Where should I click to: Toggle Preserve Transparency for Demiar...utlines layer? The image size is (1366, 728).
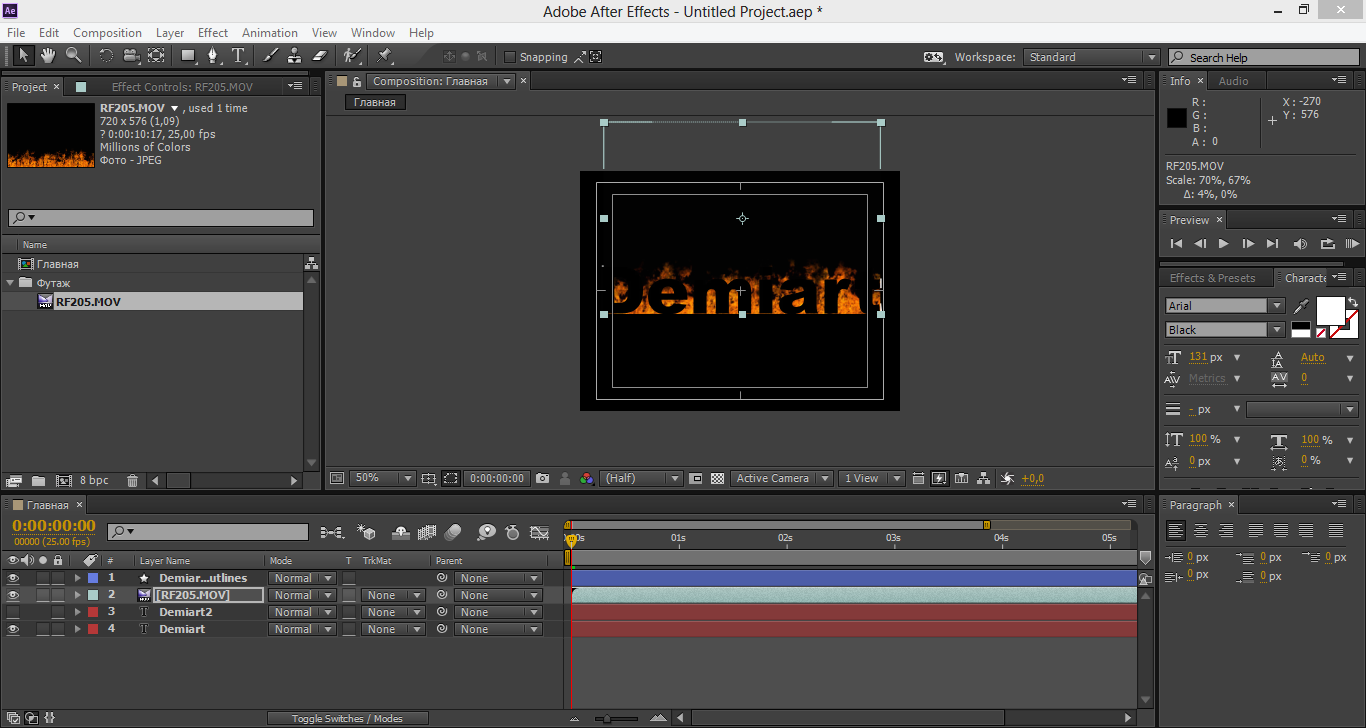click(x=349, y=578)
